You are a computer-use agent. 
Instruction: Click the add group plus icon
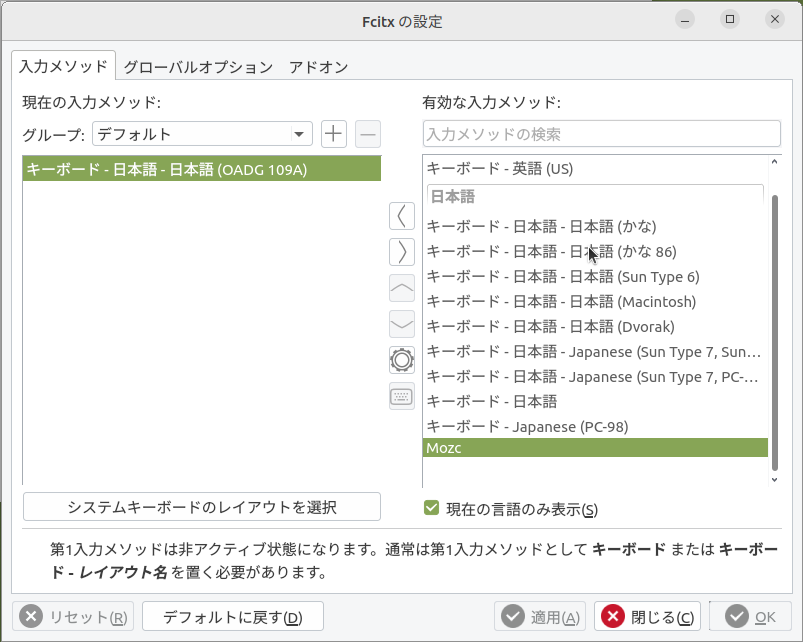coord(333,134)
